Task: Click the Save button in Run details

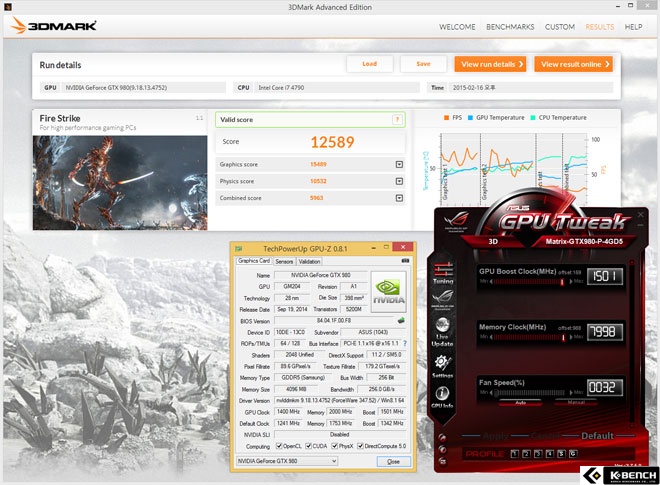Action: click(423, 64)
